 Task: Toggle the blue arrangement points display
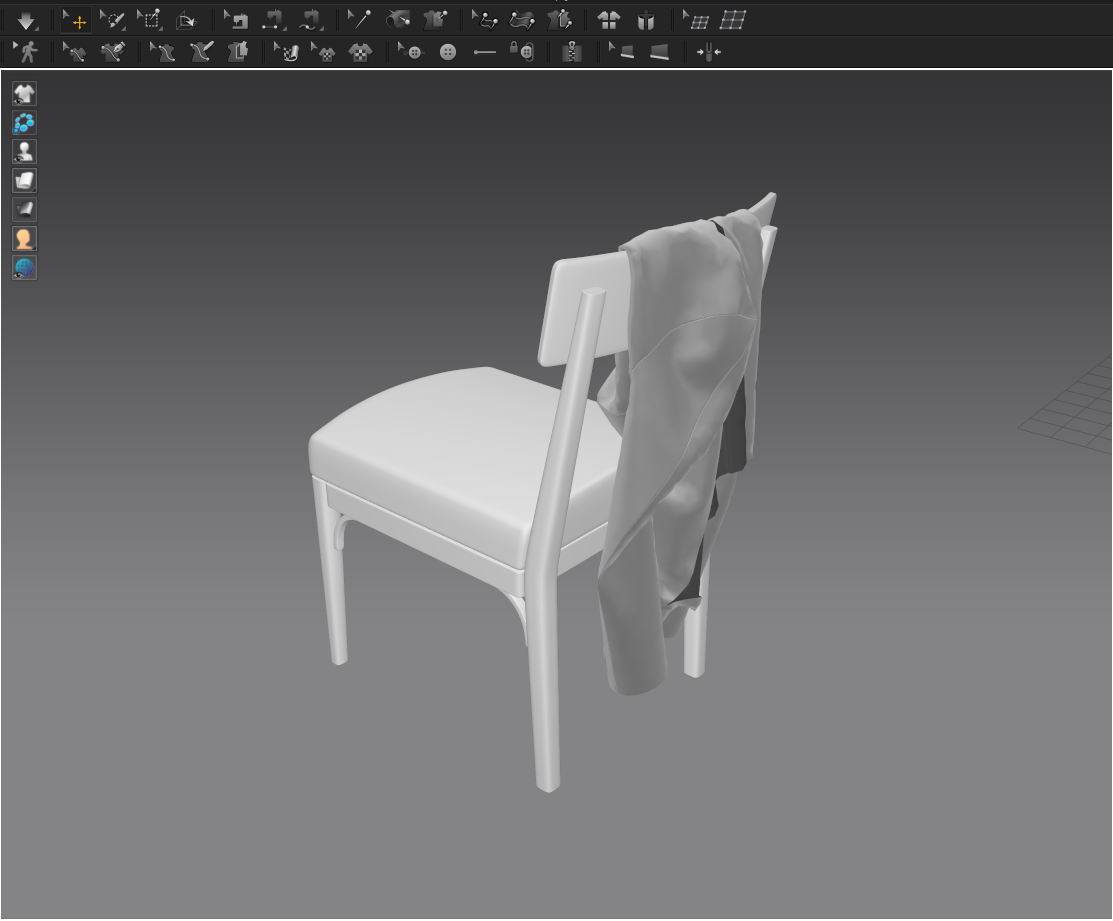tap(24, 123)
